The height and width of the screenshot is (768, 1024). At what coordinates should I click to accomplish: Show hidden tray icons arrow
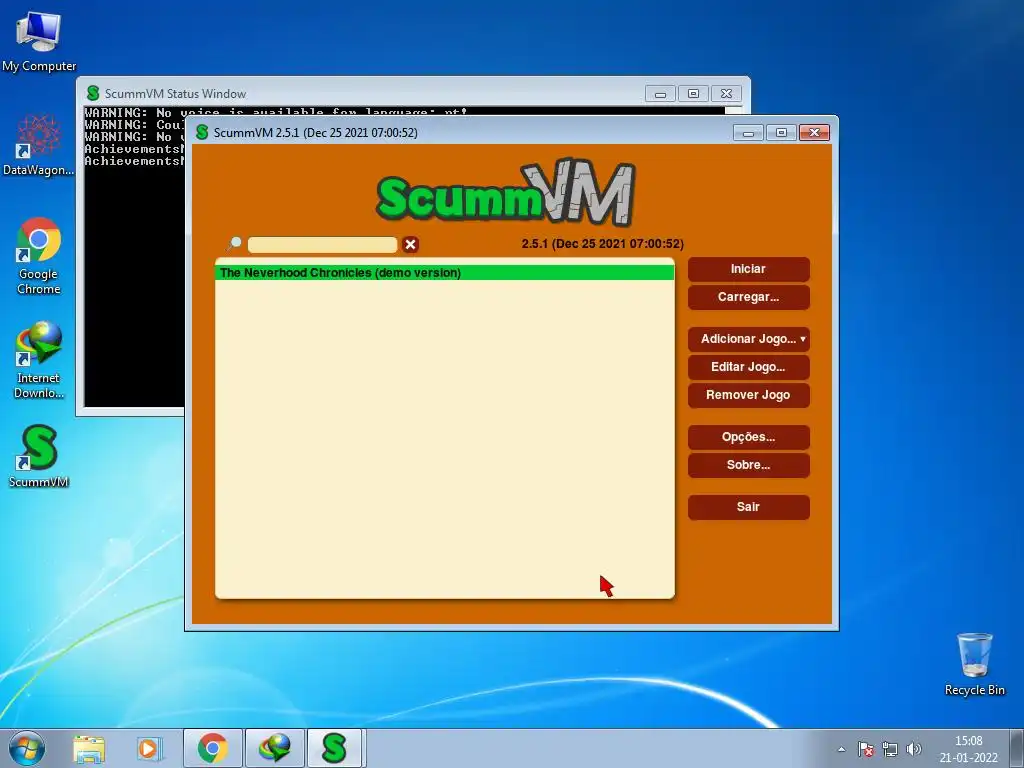click(x=841, y=749)
